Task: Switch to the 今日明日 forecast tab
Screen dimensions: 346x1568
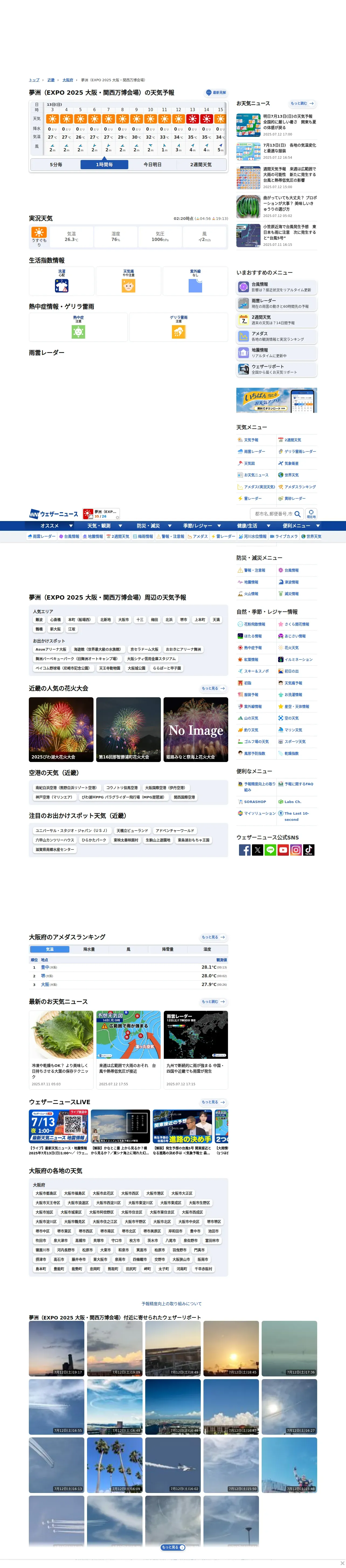Action: [152, 164]
